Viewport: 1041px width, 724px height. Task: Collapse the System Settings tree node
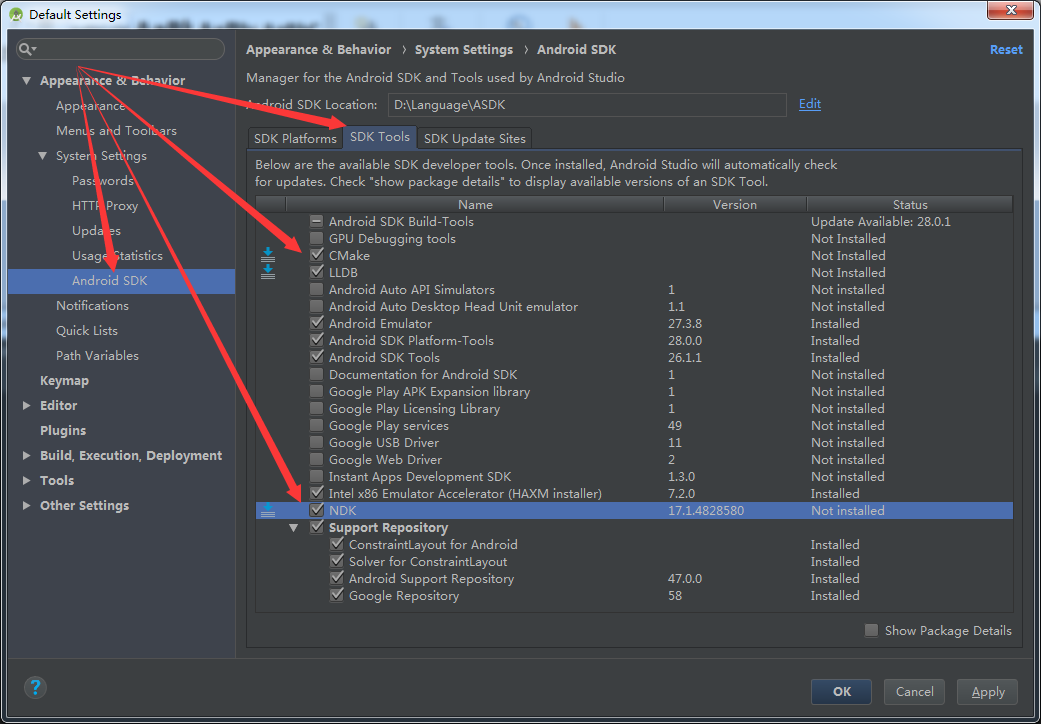(x=42, y=156)
